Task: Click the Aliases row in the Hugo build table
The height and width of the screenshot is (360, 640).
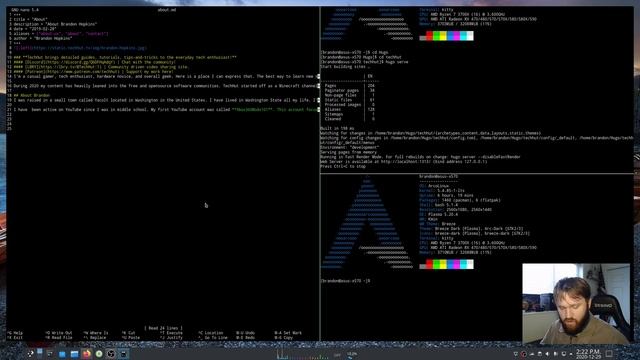Action: point(349,109)
